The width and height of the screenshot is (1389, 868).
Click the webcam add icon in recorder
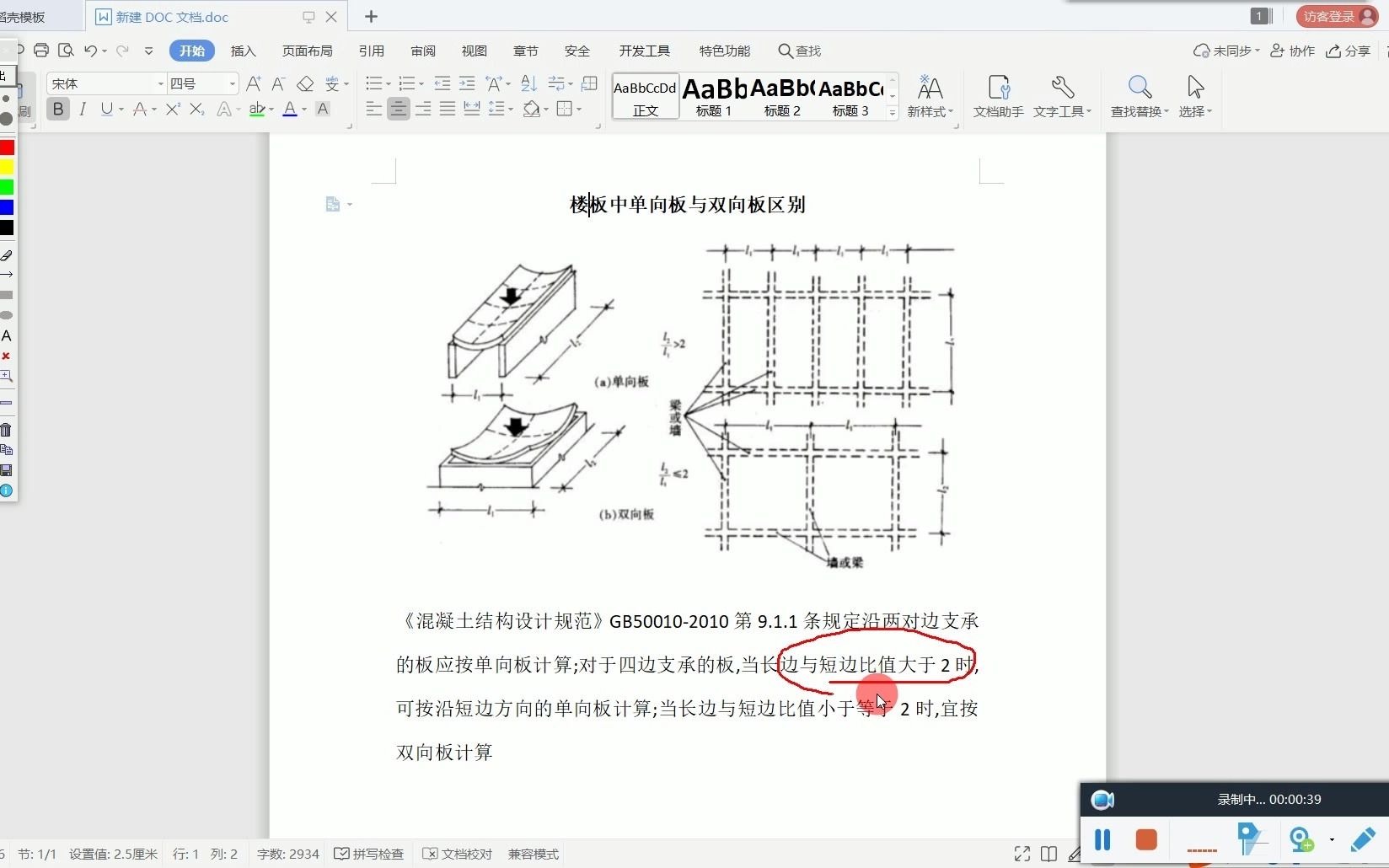pyautogui.click(x=1302, y=839)
